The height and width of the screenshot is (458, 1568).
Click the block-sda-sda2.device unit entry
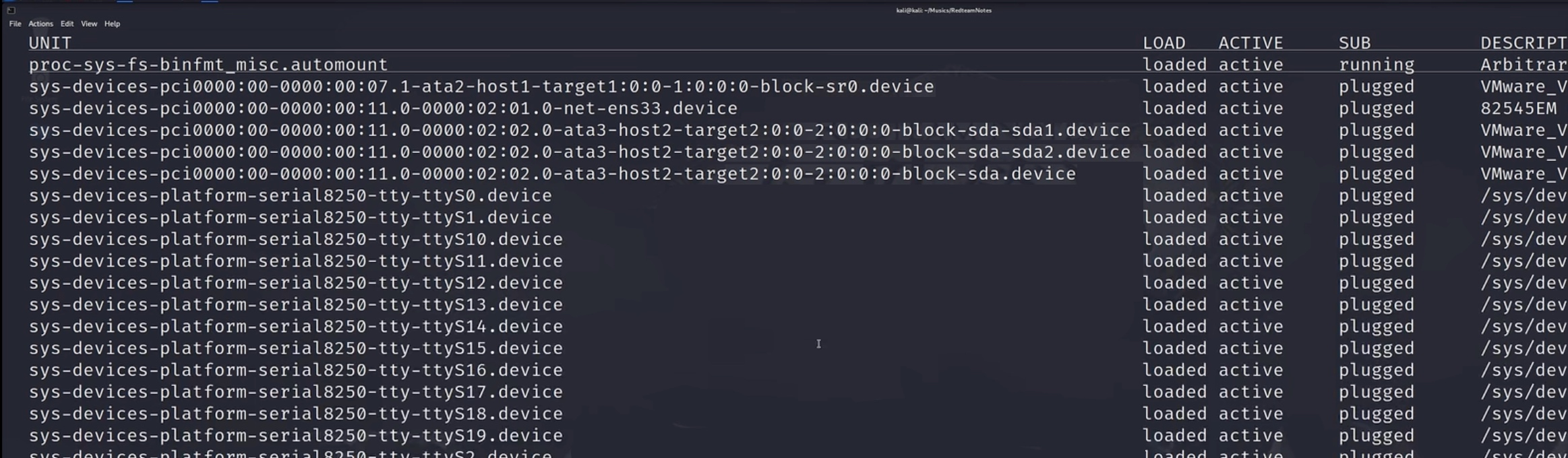[x=579, y=152]
